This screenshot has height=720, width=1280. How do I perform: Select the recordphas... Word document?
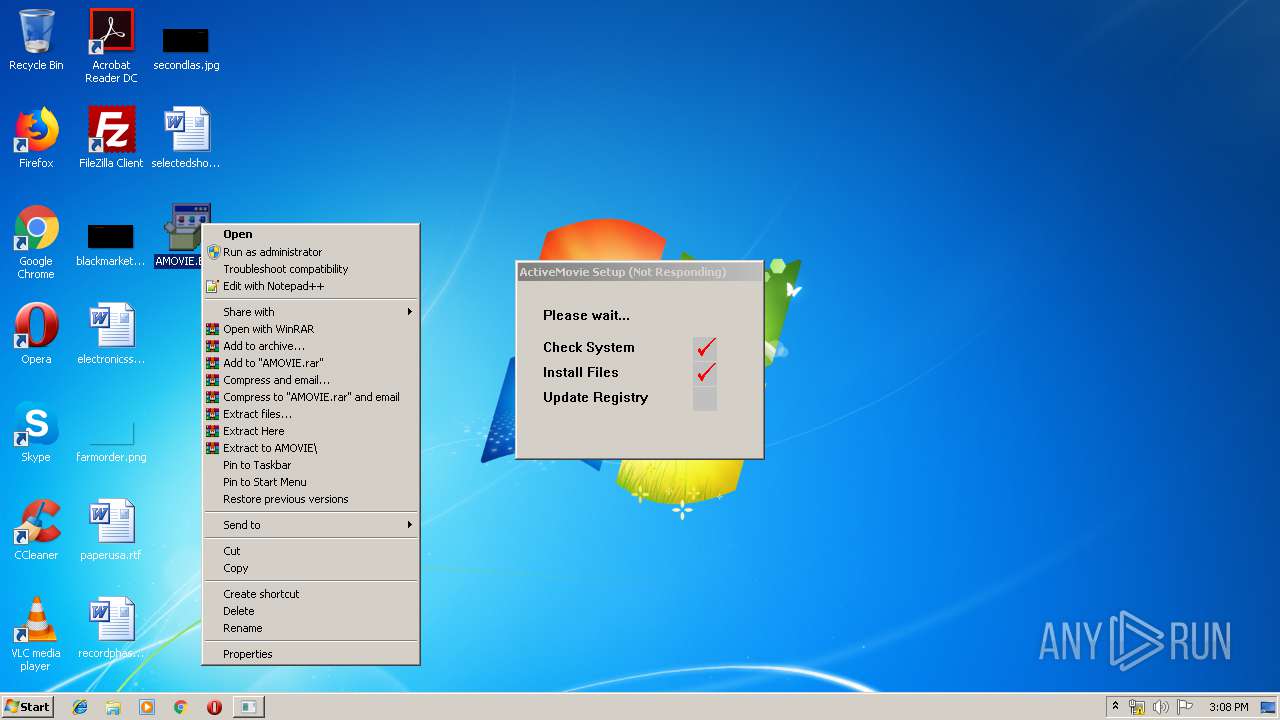click(x=111, y=628)
